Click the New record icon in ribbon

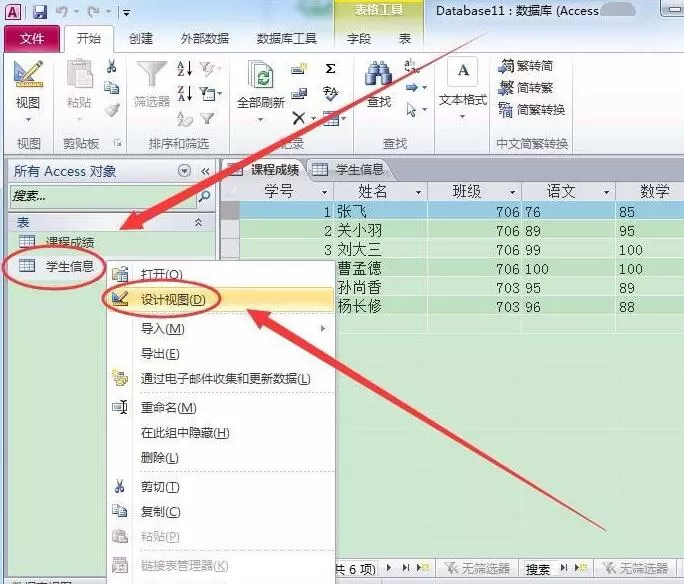click(299, 68)
